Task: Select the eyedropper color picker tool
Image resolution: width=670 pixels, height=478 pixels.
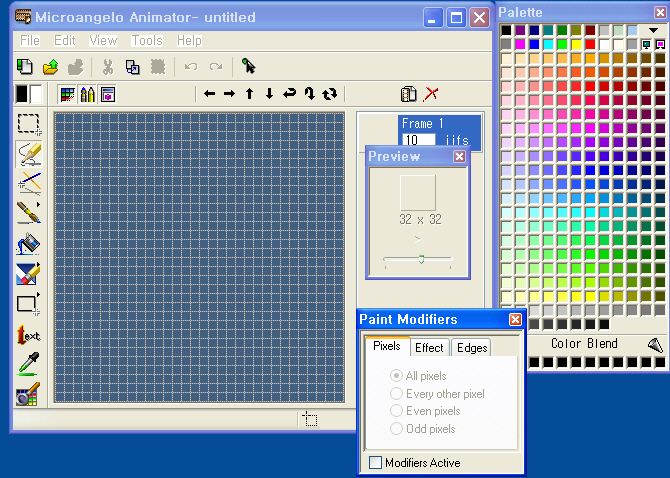Action: point(29,364)
